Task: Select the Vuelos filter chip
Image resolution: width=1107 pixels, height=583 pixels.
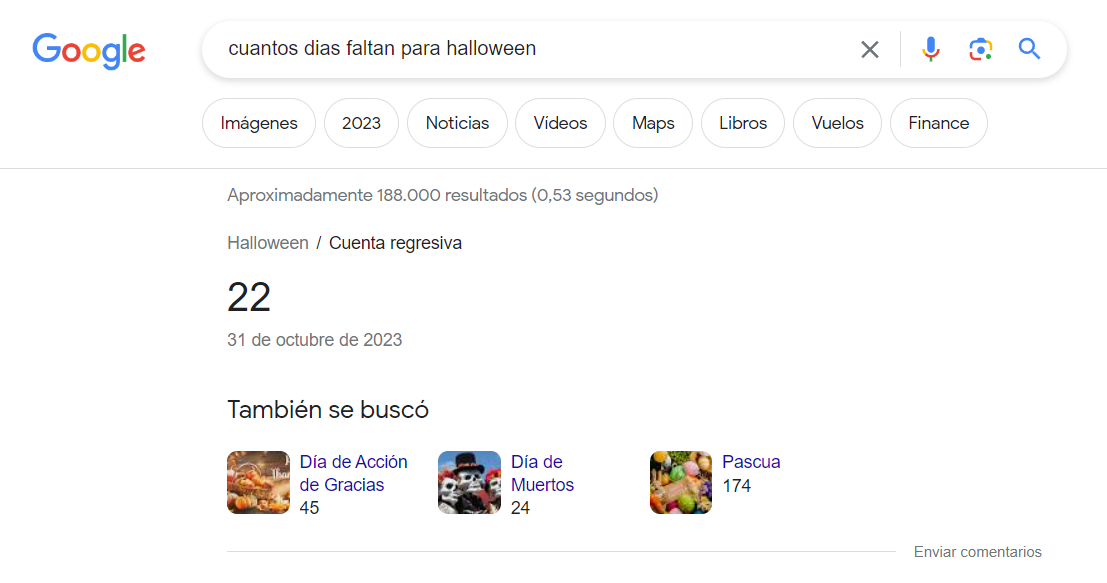Action: click(x=837, y=123)
